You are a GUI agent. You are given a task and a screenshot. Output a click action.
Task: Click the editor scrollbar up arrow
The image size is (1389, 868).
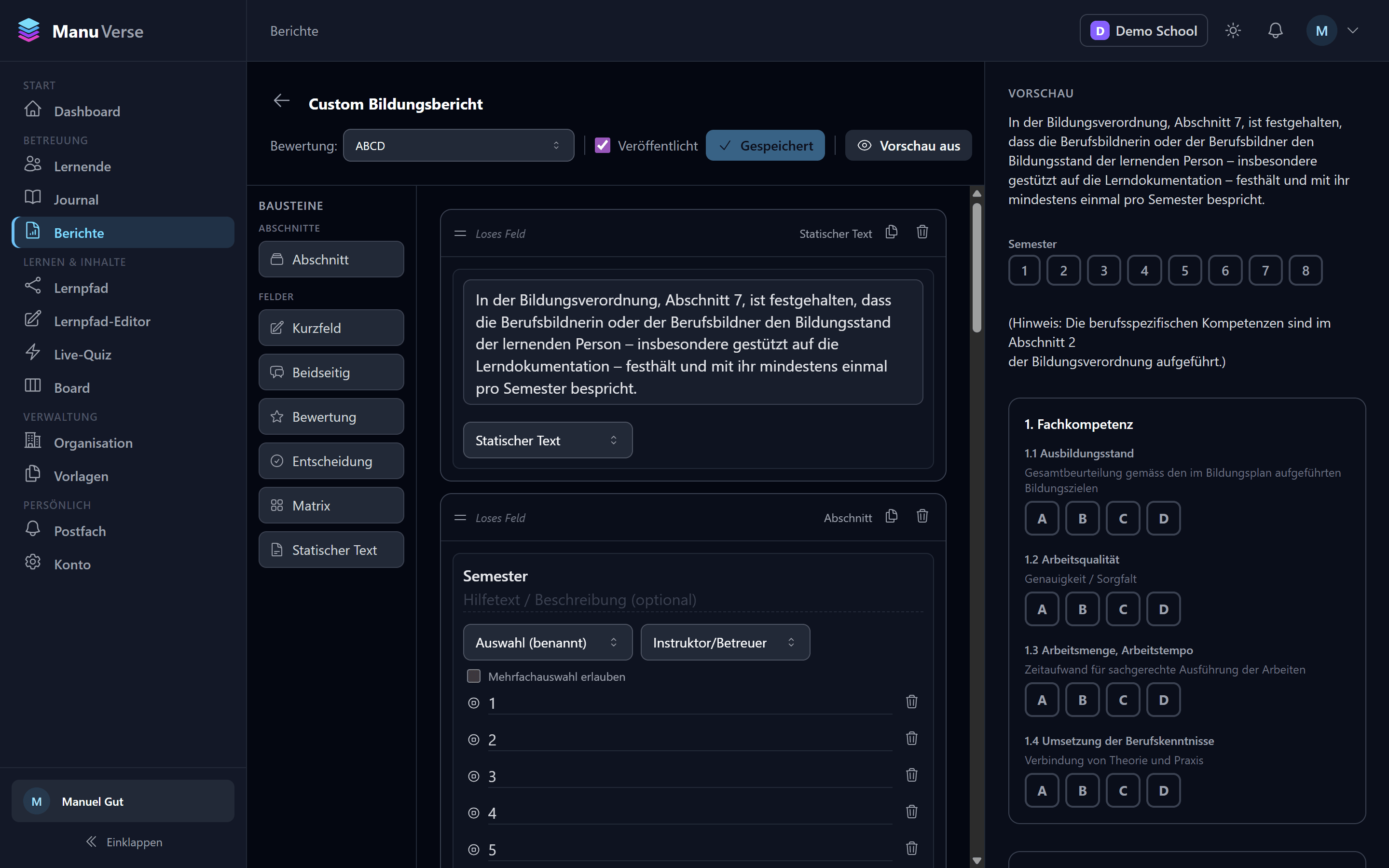pos(977,193)
